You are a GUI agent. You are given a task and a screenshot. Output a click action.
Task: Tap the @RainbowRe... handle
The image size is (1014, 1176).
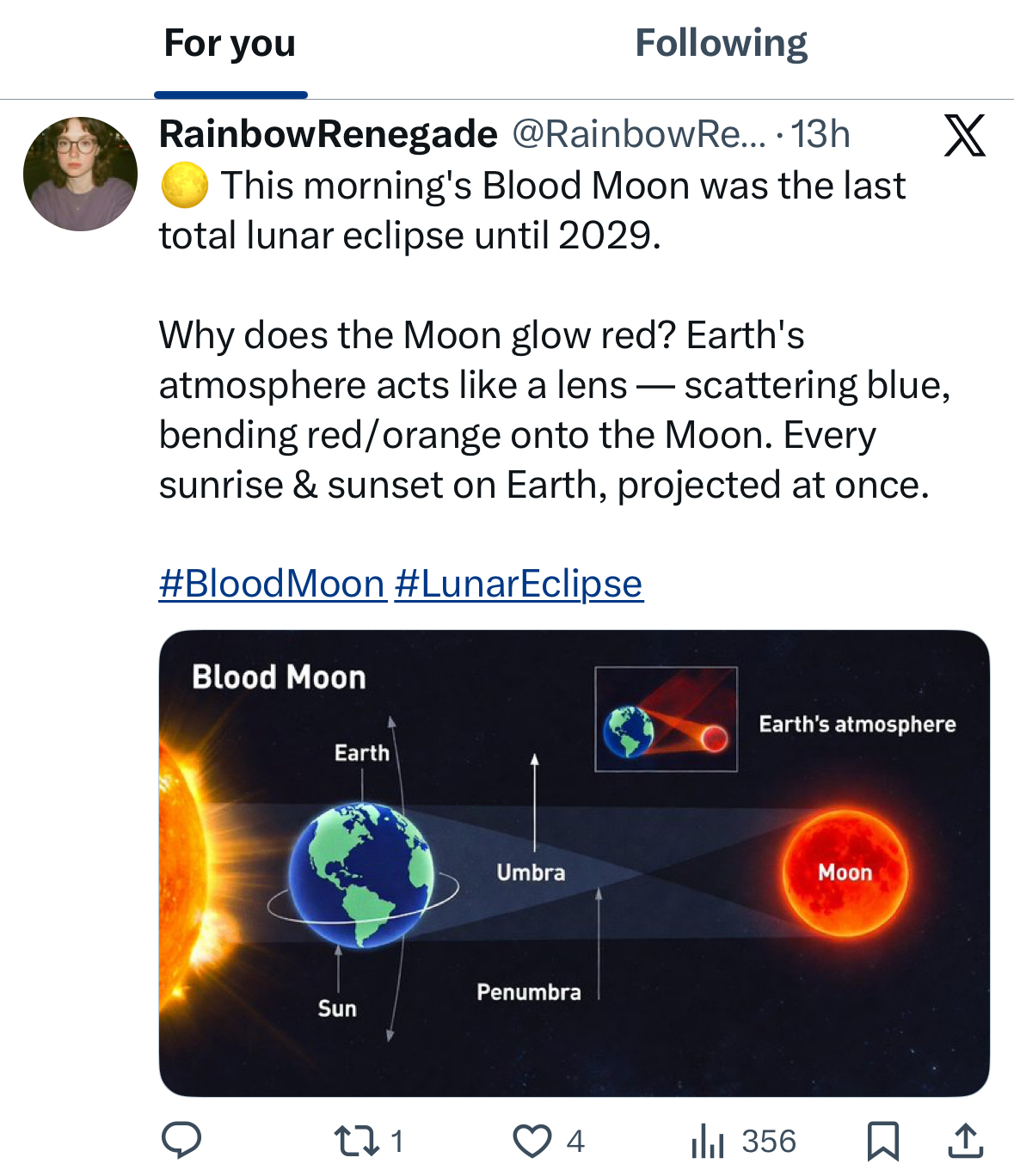coord(638,134)
